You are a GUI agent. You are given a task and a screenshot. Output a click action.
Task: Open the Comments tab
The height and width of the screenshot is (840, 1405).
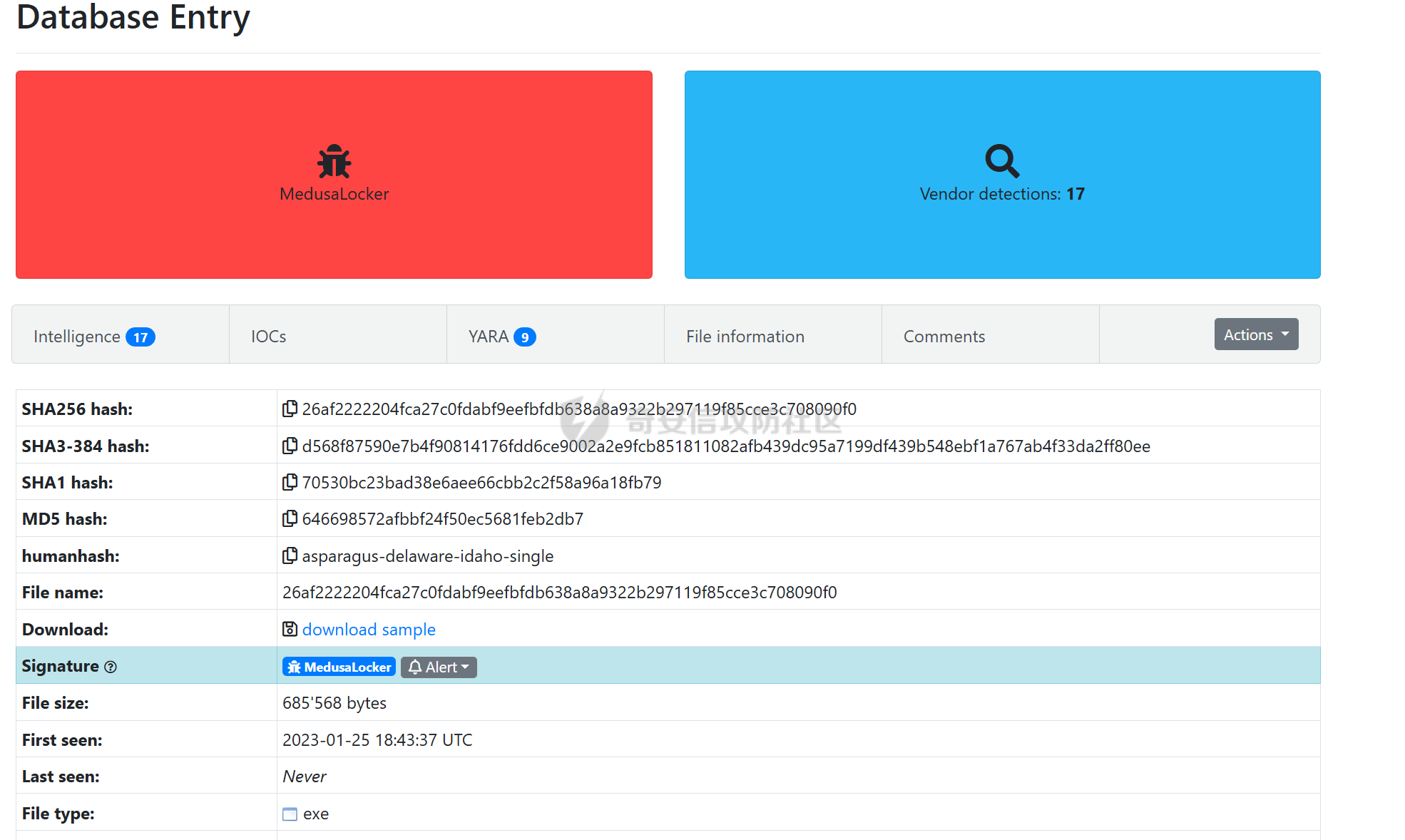[991, 334]
